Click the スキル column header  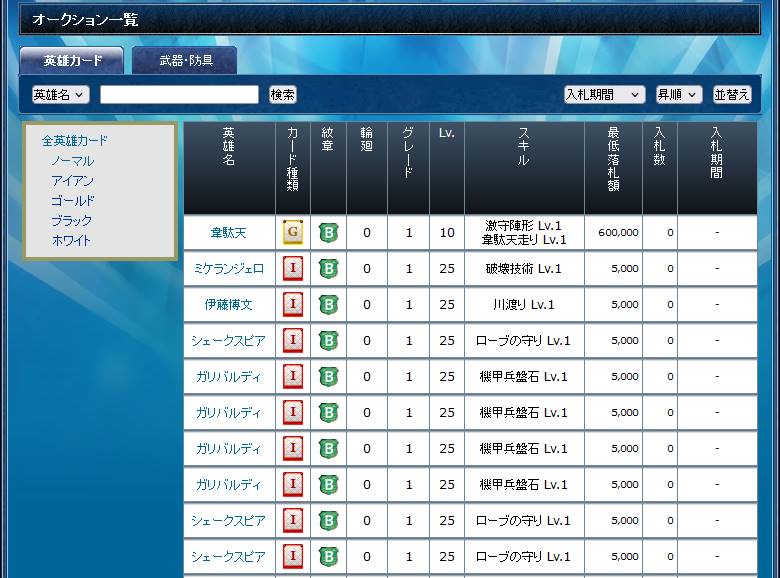524,168
